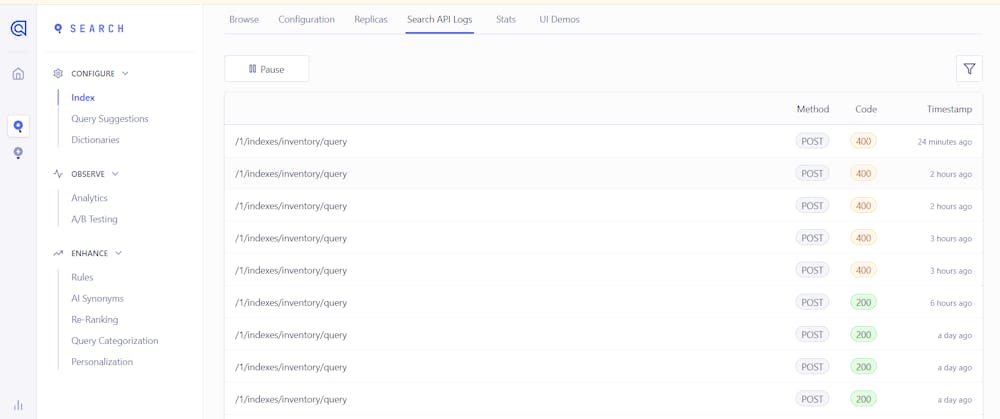Click the POST badge in the 24 minutes ago row
The image size is (1000, 419).
tap(812, 141)
